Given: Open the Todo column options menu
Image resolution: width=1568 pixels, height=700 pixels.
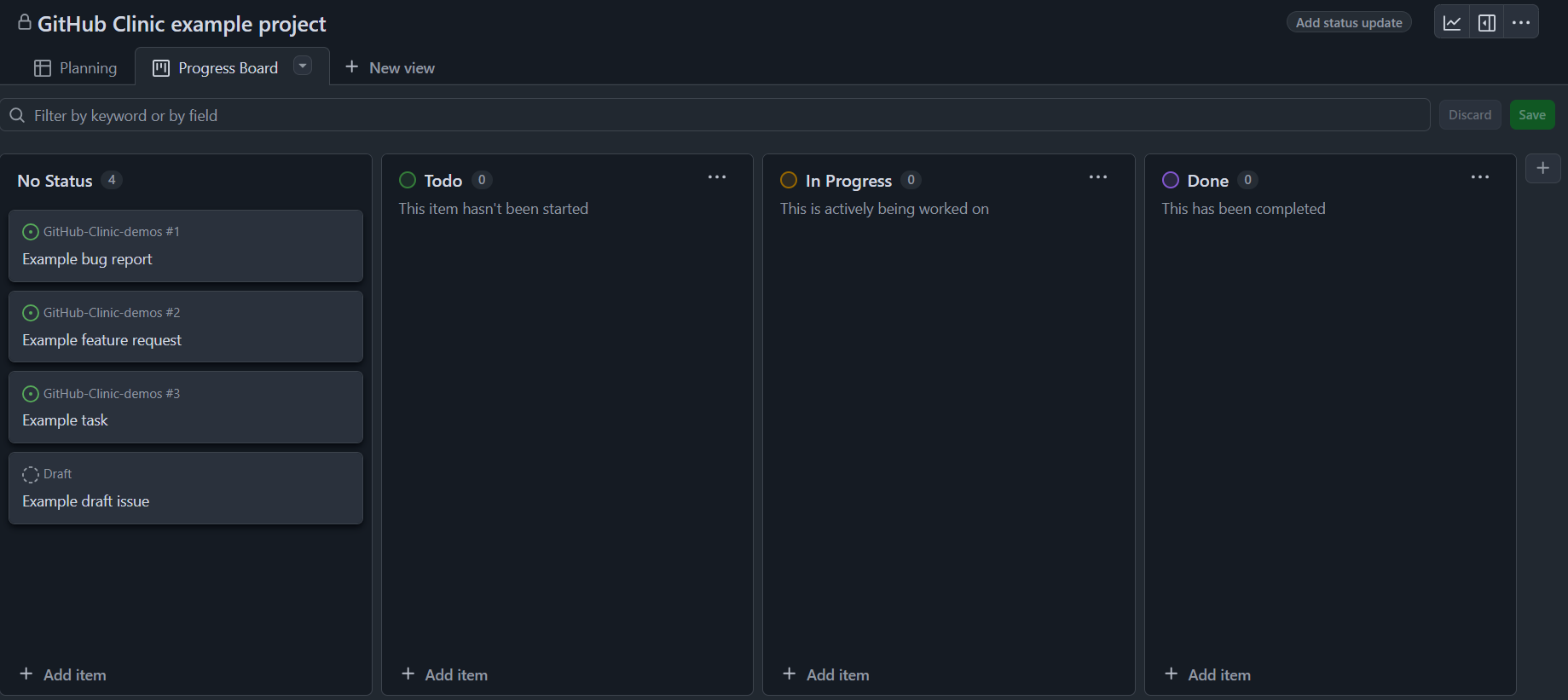Looking at the screenshot, I should pos(717,177).
